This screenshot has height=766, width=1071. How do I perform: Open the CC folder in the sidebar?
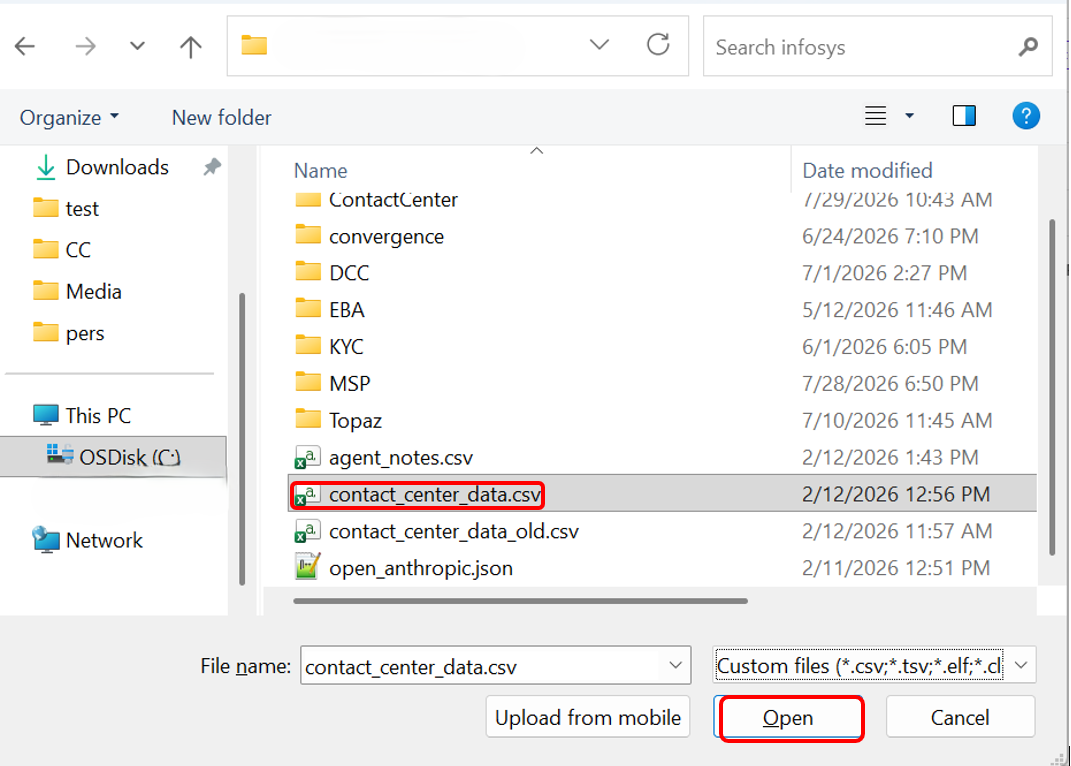coord(78,250)
